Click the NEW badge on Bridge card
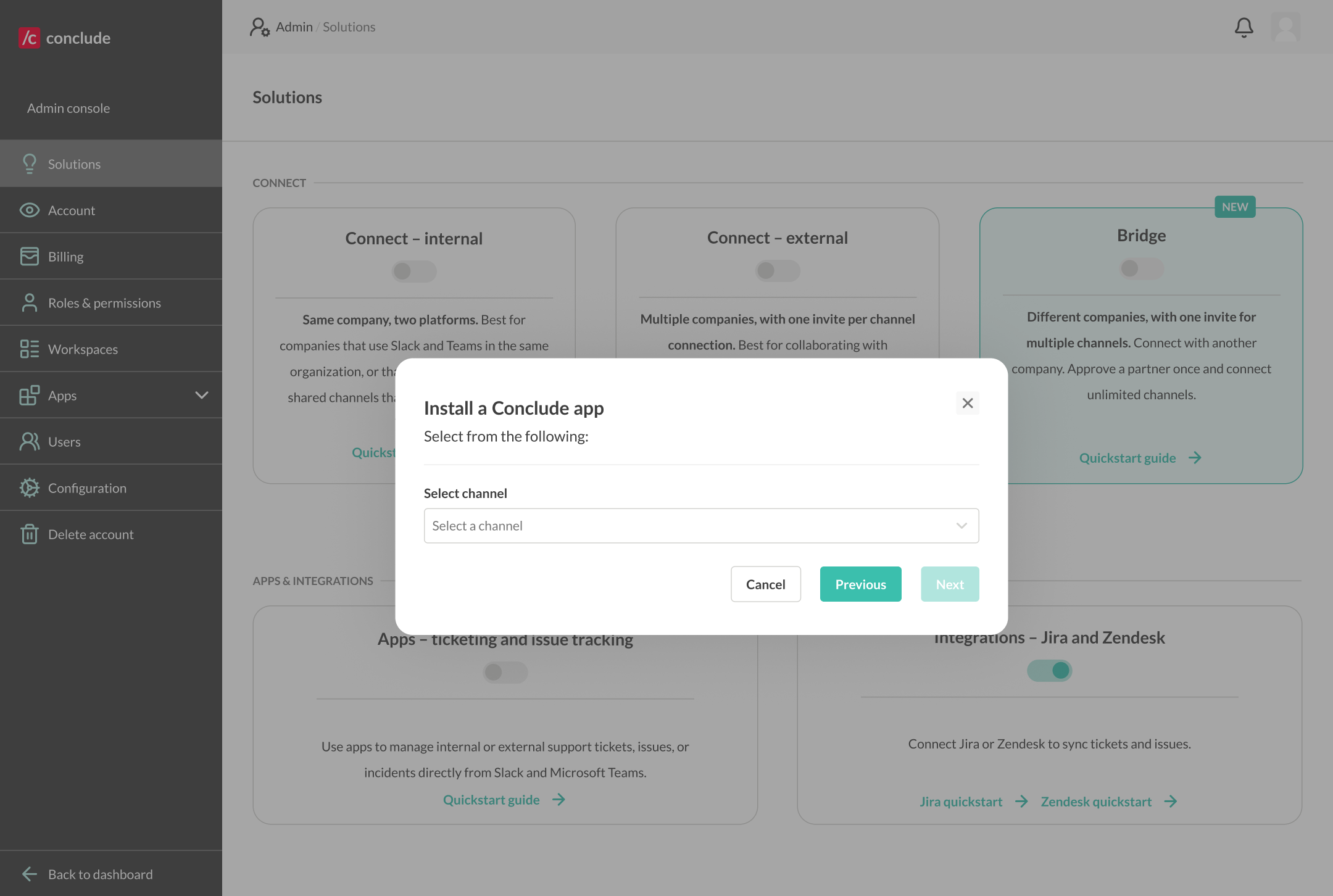 point(1235,207)
